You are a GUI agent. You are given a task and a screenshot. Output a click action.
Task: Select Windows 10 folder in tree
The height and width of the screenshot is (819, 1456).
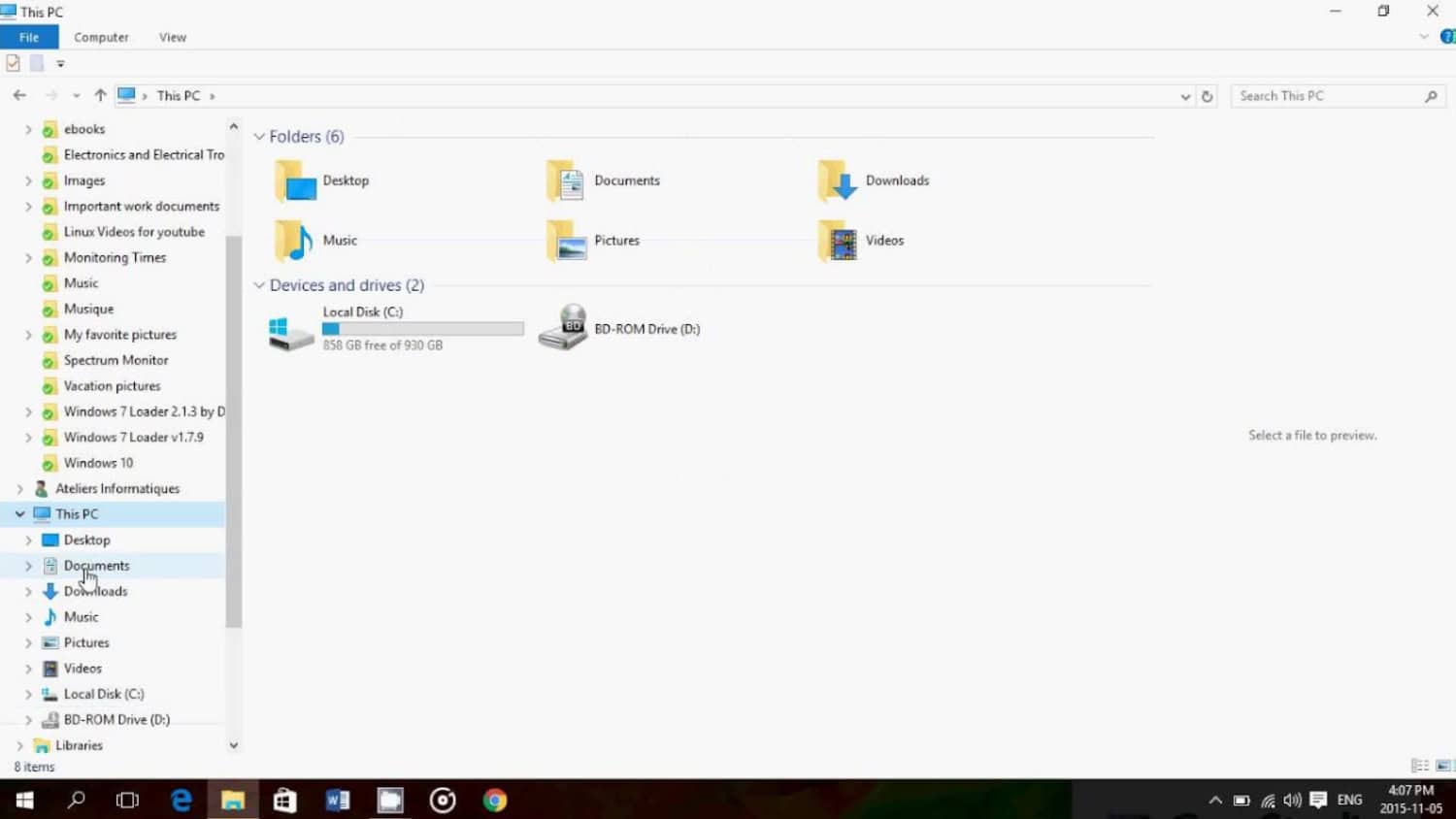click(x=98, y=463)
